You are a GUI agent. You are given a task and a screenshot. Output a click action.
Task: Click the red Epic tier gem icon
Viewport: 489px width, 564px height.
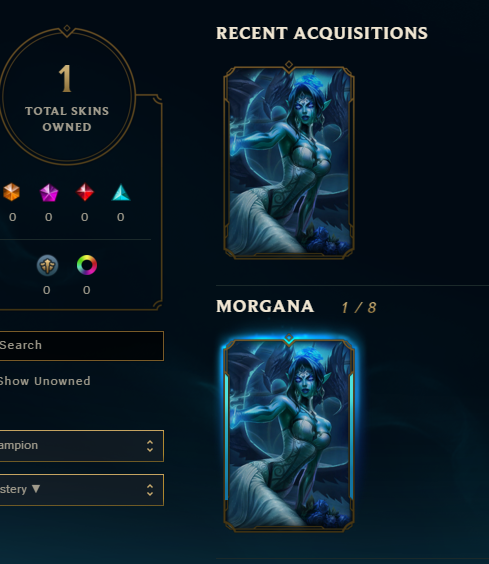(85, 192)
